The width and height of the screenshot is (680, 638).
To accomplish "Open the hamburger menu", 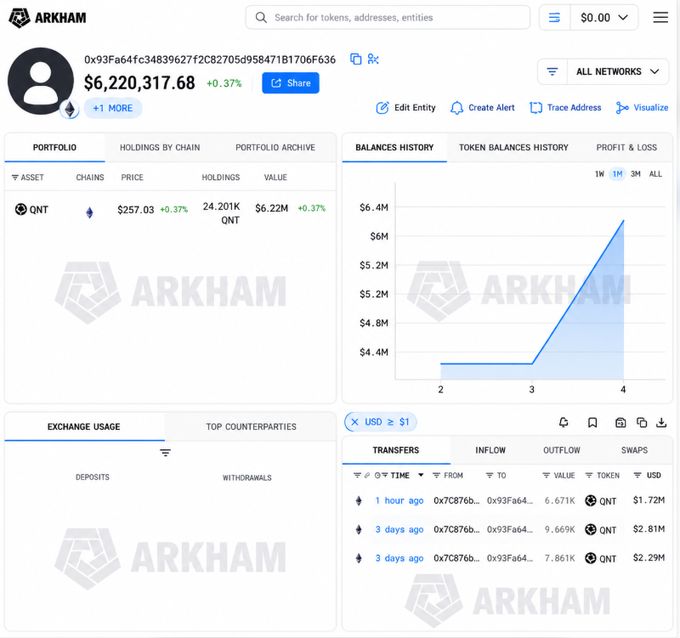I will click(x=660, y=17).
